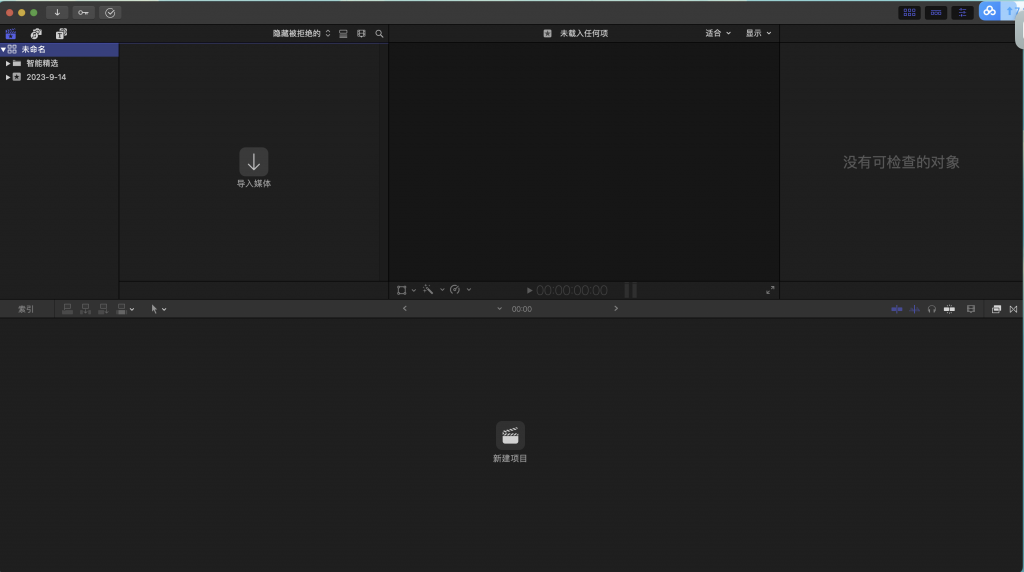1024x572 pixels.
Task: Toggle the timeline panel button in the title bar
Action: pyautogui.click(x=936, y=12)
